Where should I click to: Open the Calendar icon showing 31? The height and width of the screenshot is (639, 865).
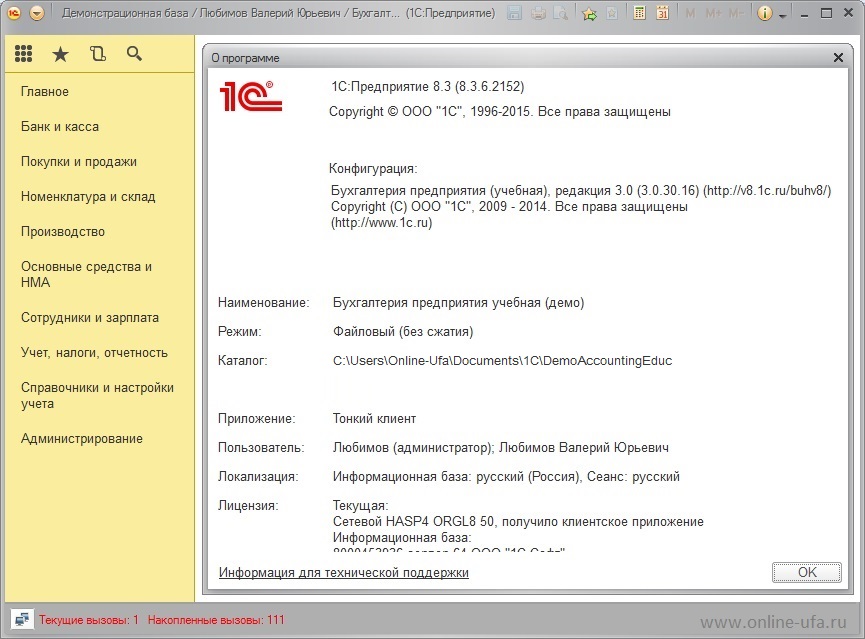[x=663, y=13]
